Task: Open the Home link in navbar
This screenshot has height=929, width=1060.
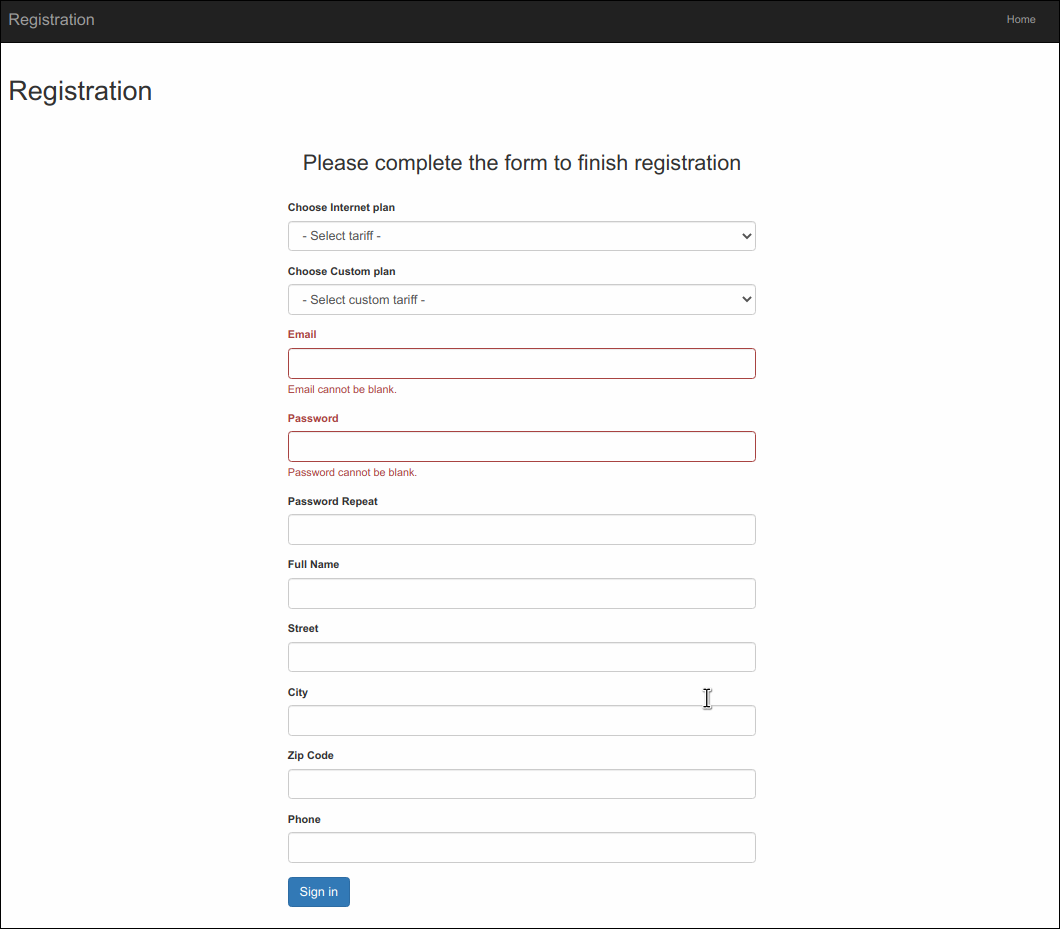Action: pos(1020,20)
